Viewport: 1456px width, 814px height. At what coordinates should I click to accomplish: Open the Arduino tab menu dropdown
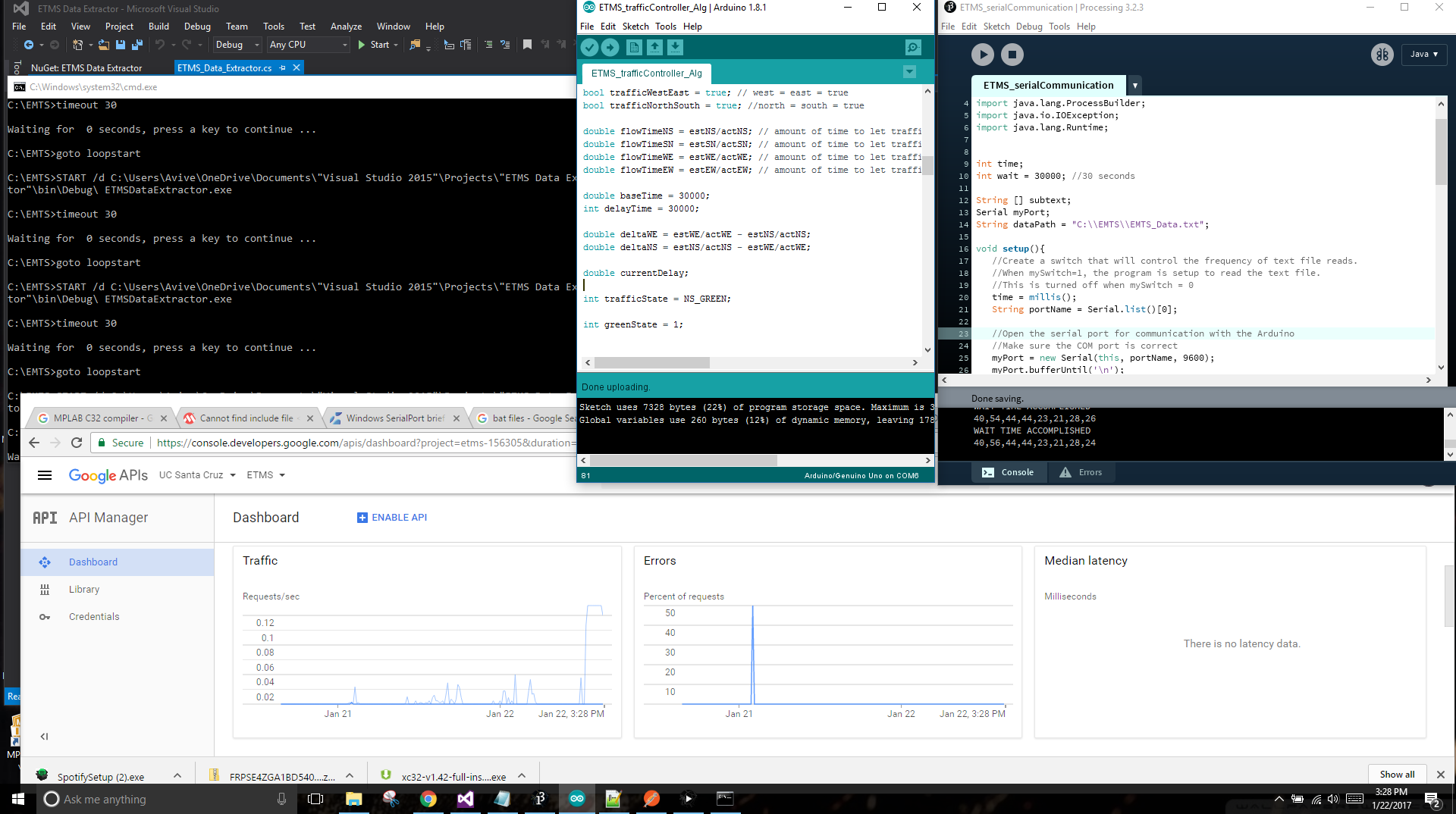(909, 72)
